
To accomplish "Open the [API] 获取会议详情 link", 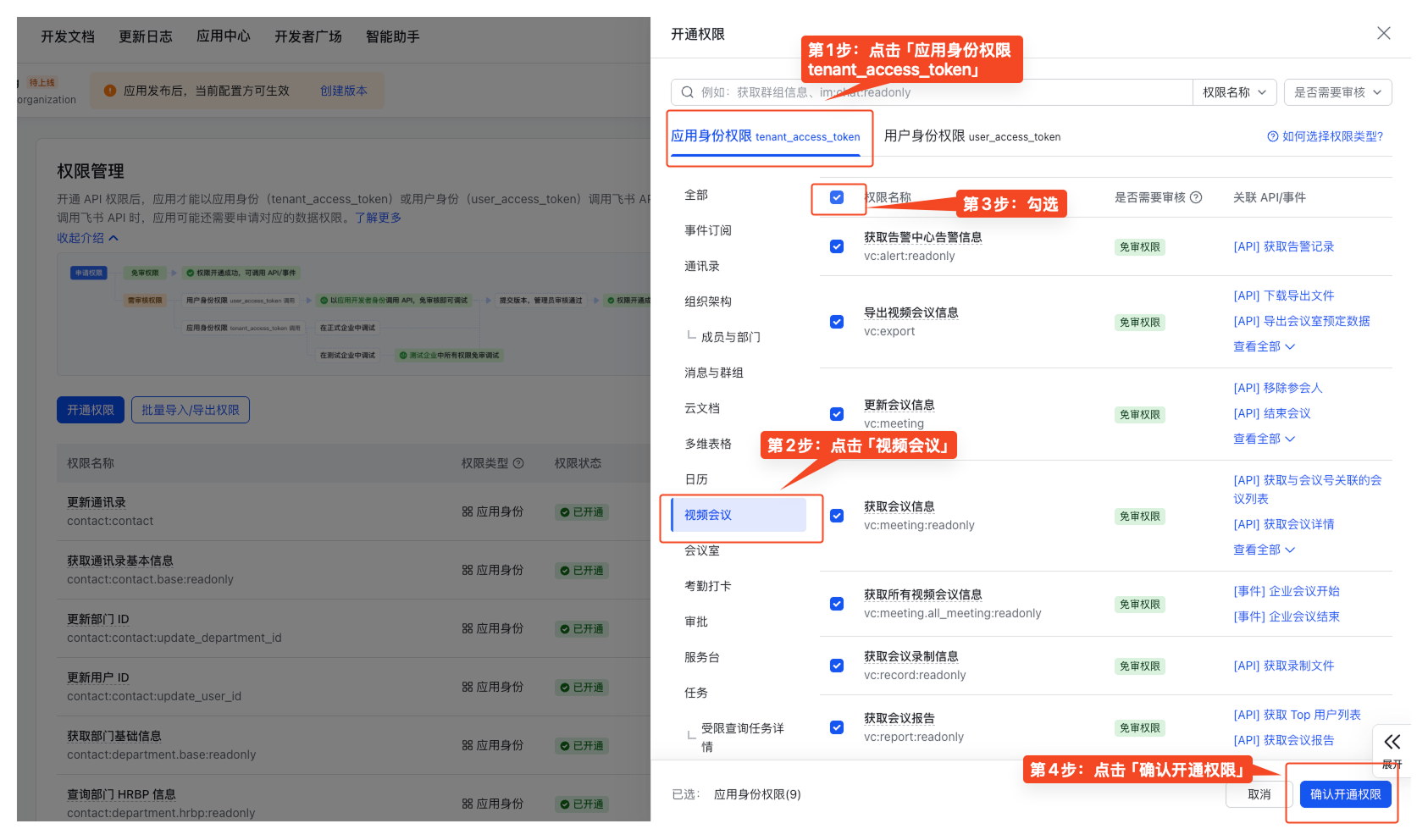I will (x=1284, y=524).
